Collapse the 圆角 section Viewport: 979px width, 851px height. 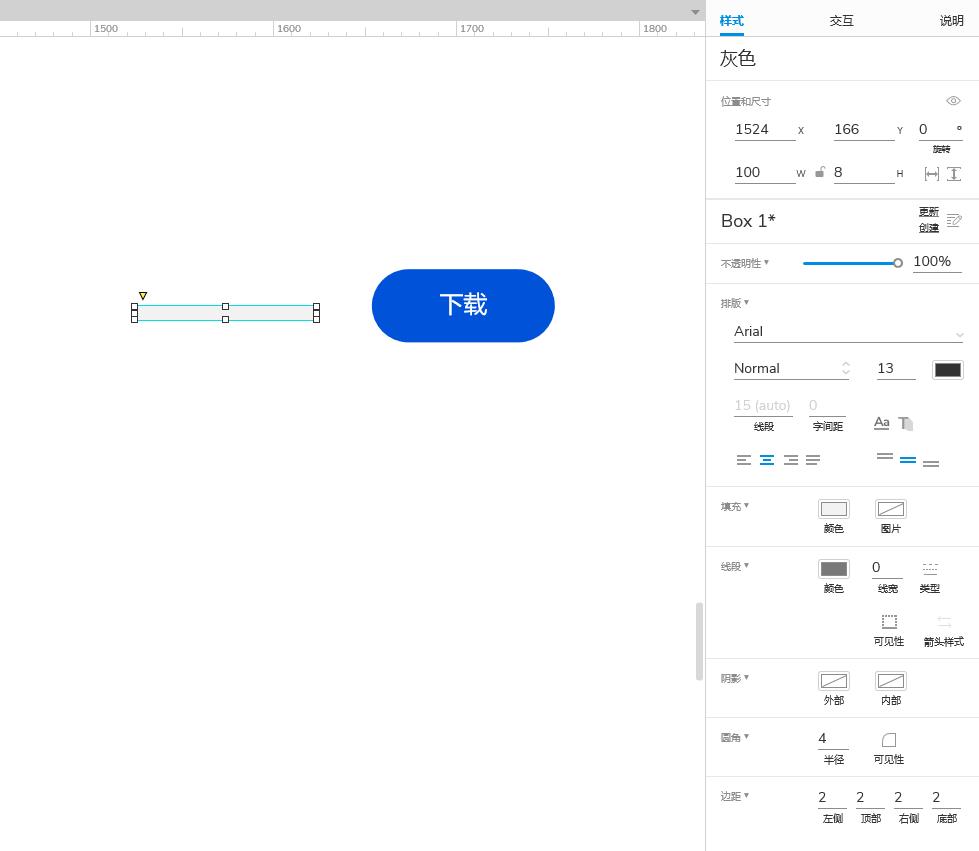tap(735, 737)
